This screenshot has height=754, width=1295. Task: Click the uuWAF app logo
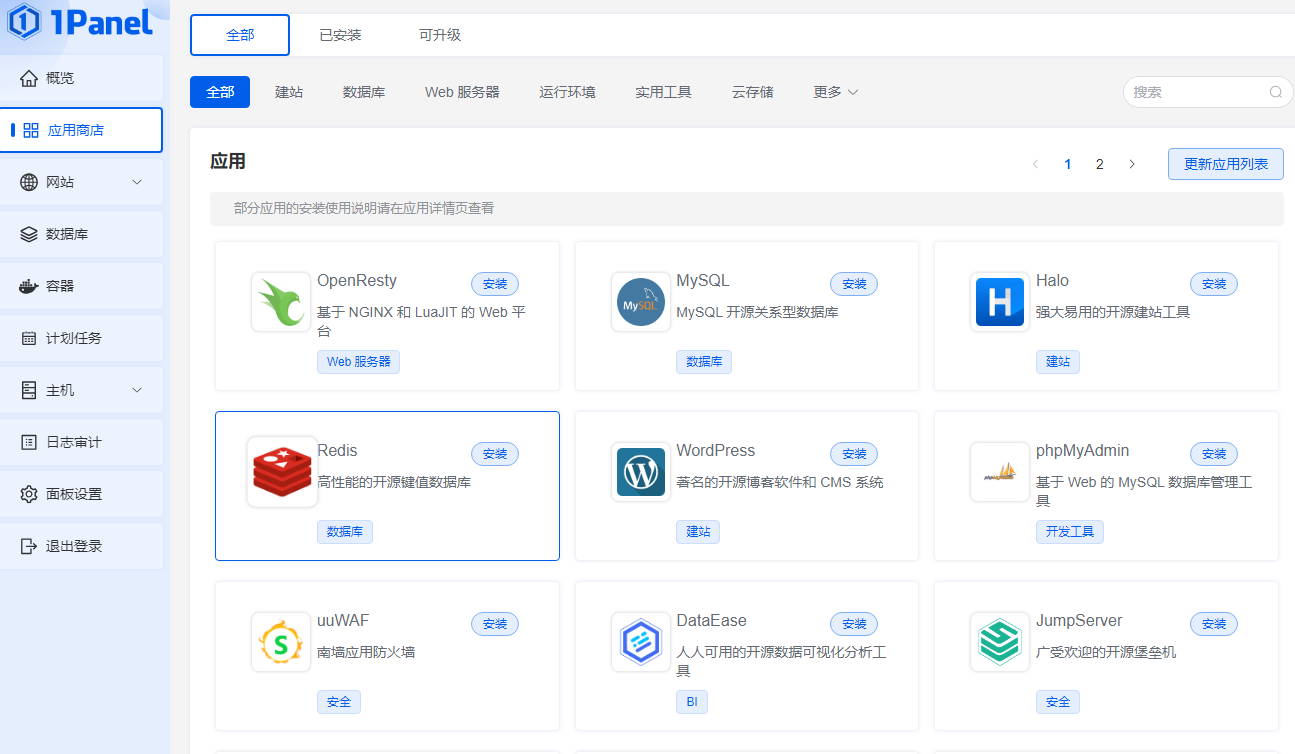281,642
